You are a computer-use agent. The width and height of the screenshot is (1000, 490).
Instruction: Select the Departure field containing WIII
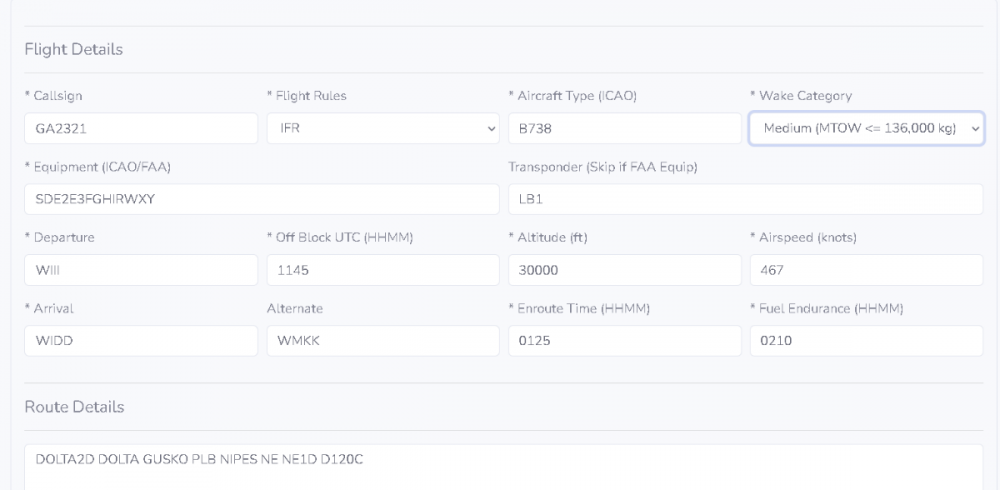[141, 270]
